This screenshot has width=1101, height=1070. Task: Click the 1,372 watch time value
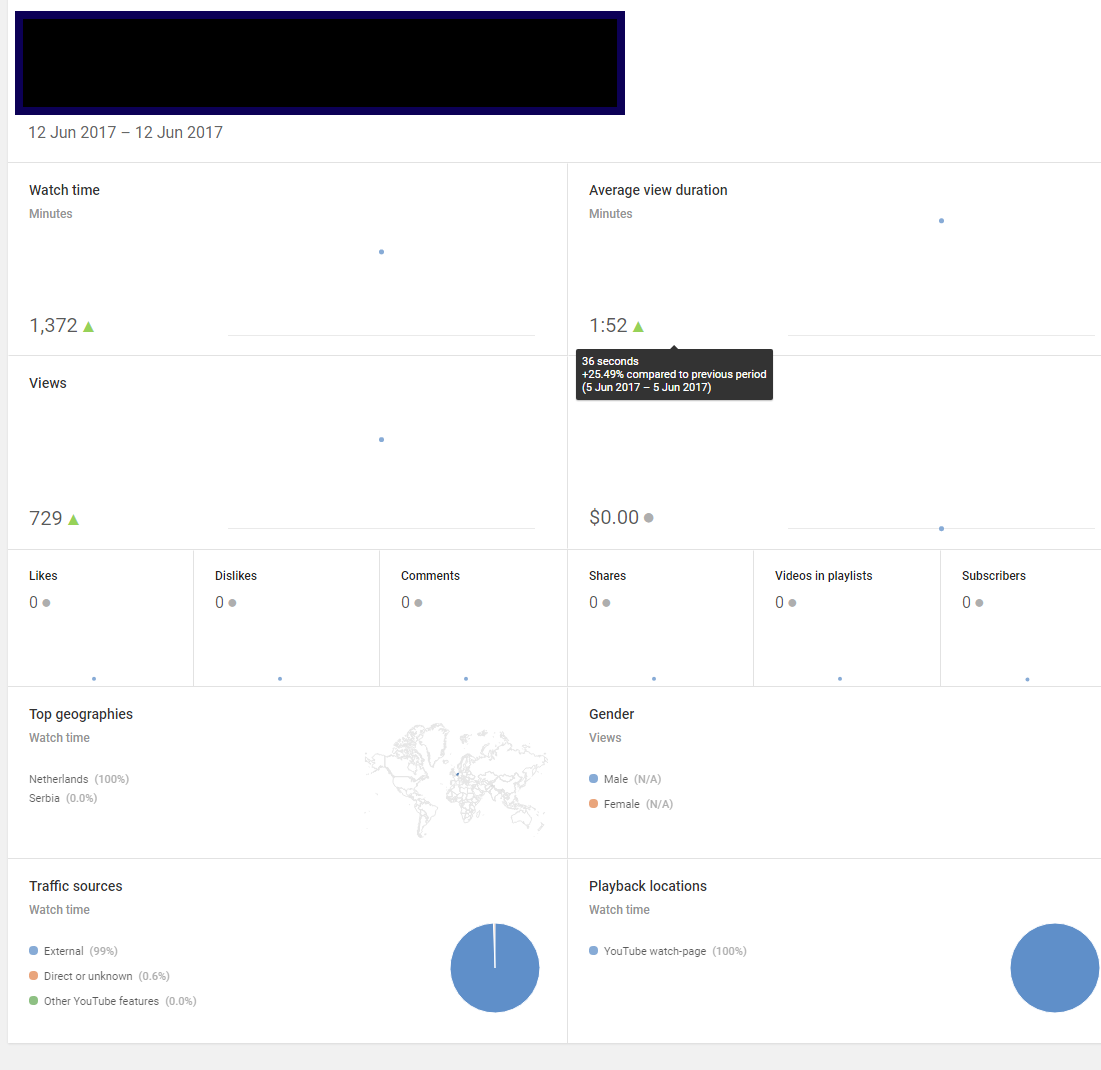53,326
